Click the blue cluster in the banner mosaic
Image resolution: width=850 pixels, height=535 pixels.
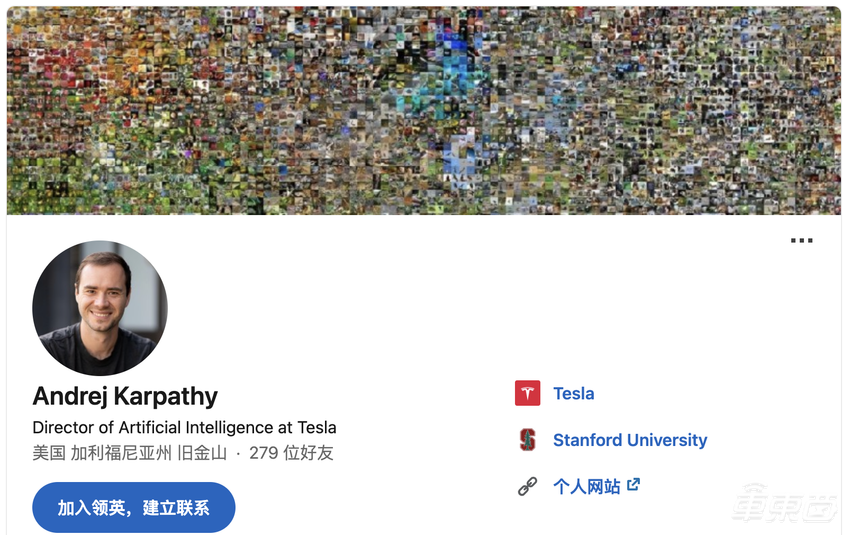pos(458,65)
